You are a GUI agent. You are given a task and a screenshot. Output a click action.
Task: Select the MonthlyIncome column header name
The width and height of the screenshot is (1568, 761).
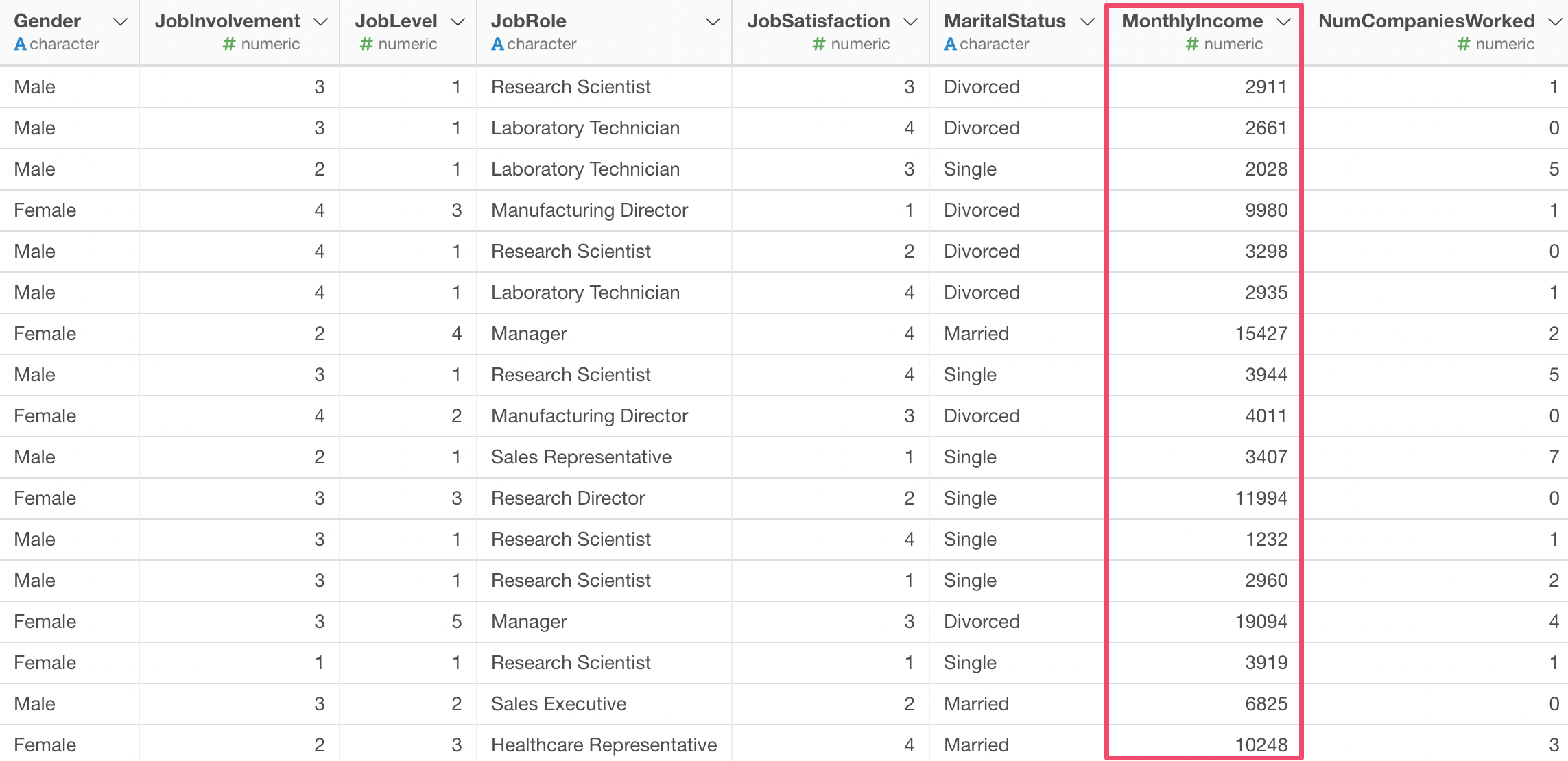click(x=1192, y=21)
